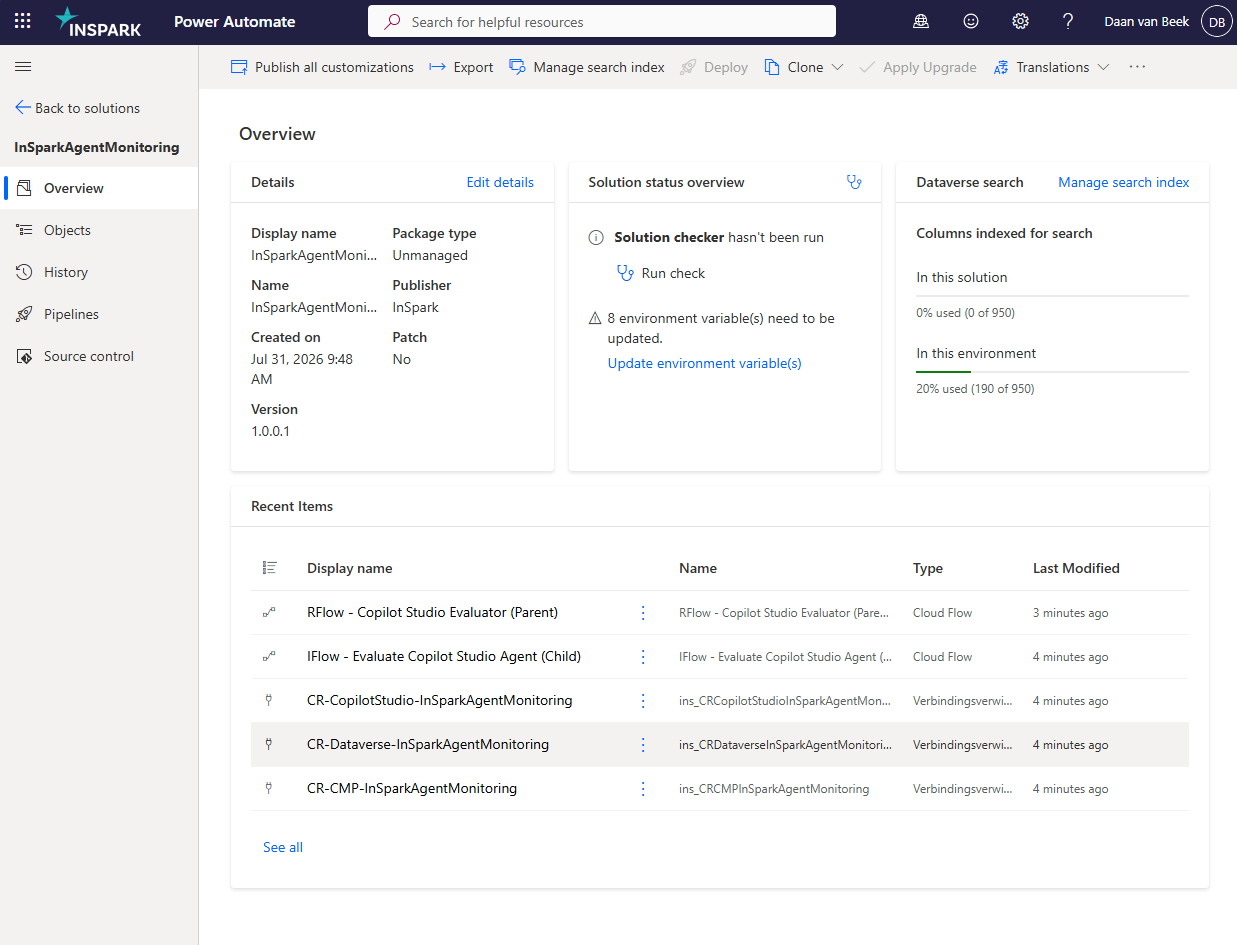Expand the Translations dropdown chevron
1237x945 pixels.
tap(1103, 67)
